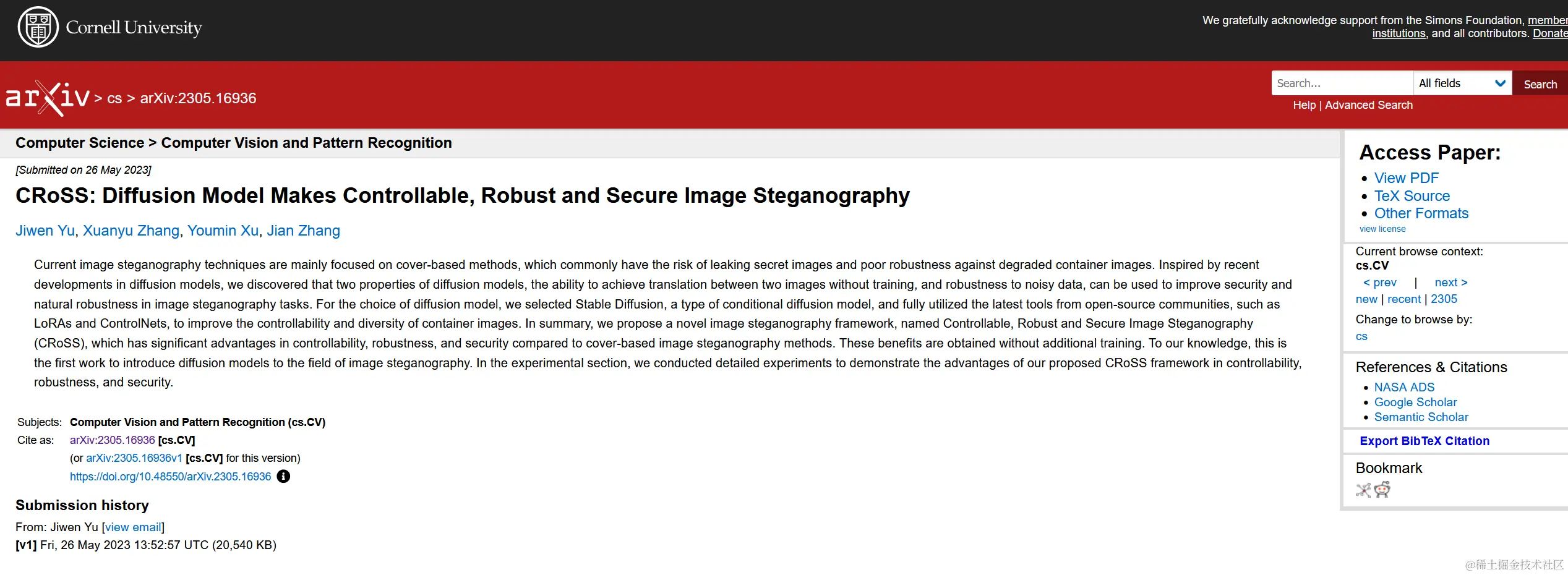
Task: Click the Cornell University shield logo
Action: [38, 27]
